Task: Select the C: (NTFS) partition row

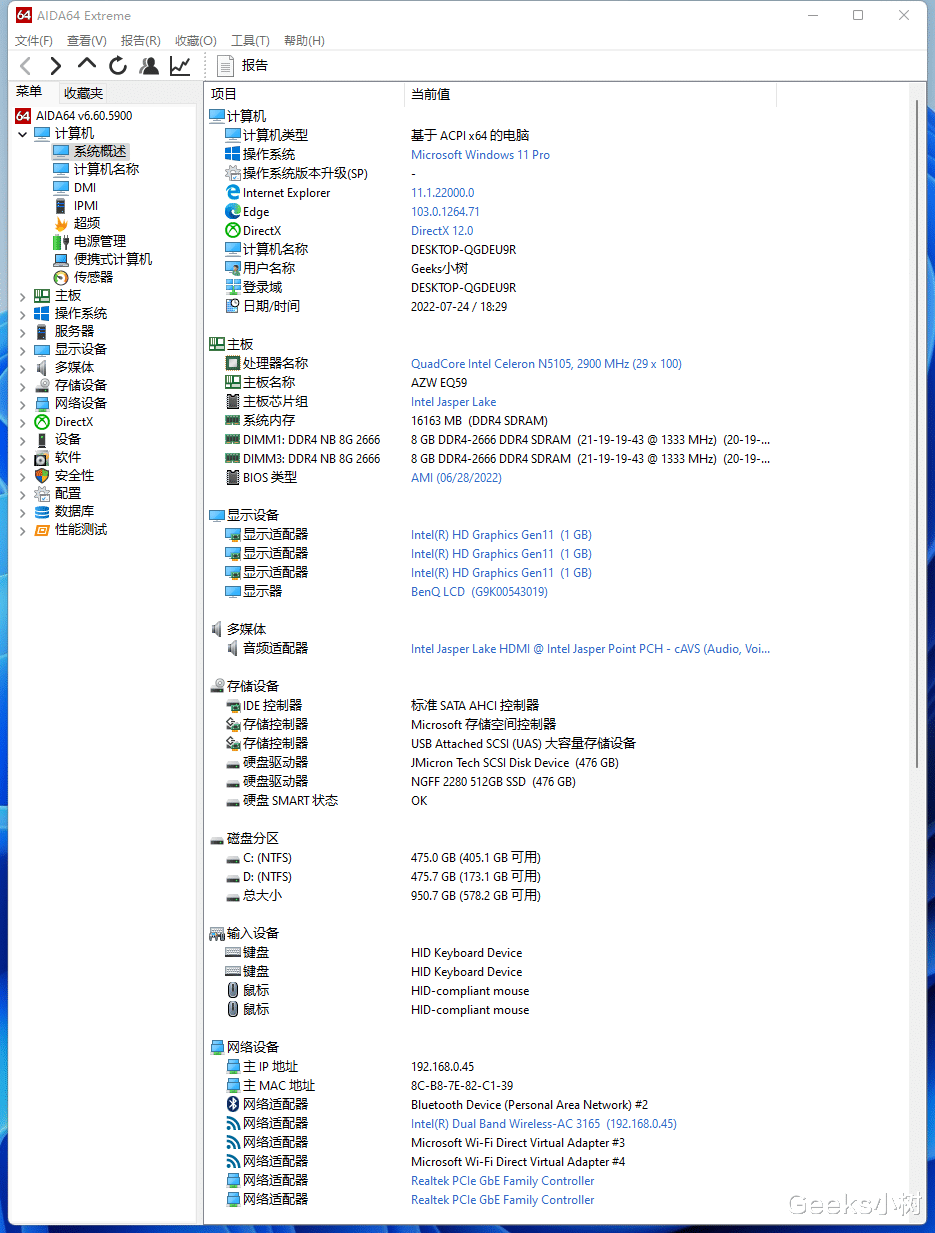Action: [490, 858]
